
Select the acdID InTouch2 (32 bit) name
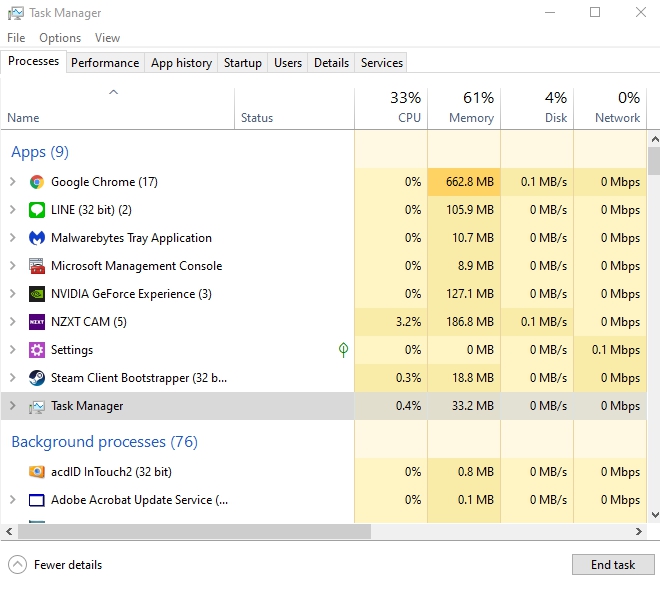point(112,472)
